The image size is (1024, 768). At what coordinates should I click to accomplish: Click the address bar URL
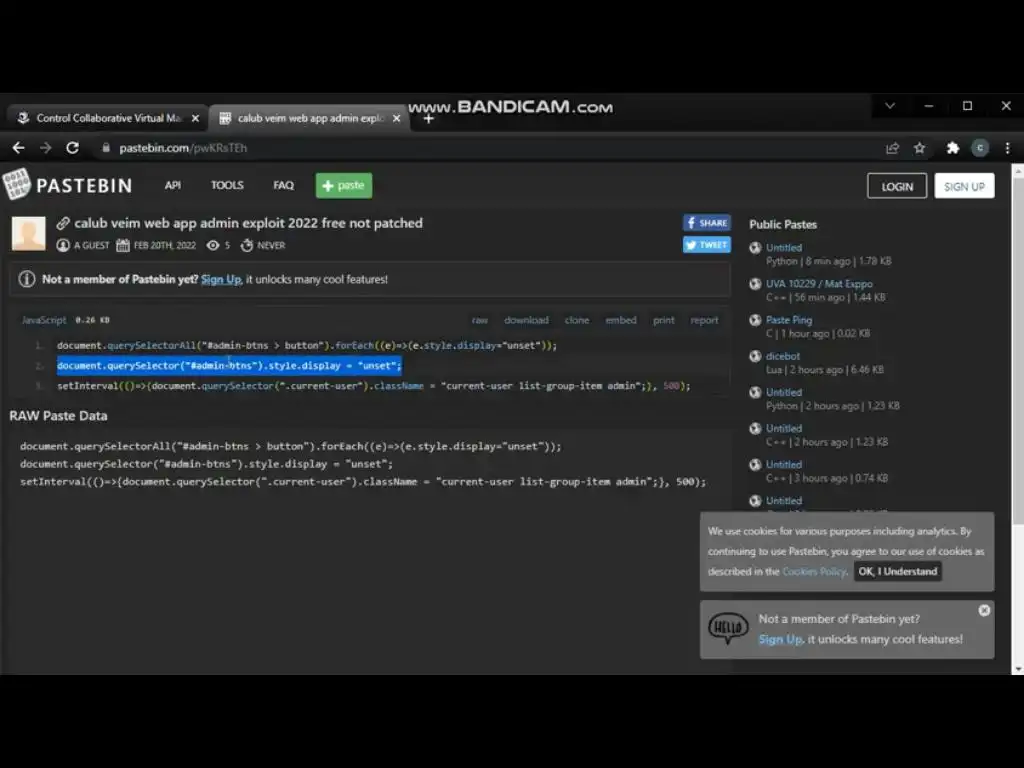point(183,148)
